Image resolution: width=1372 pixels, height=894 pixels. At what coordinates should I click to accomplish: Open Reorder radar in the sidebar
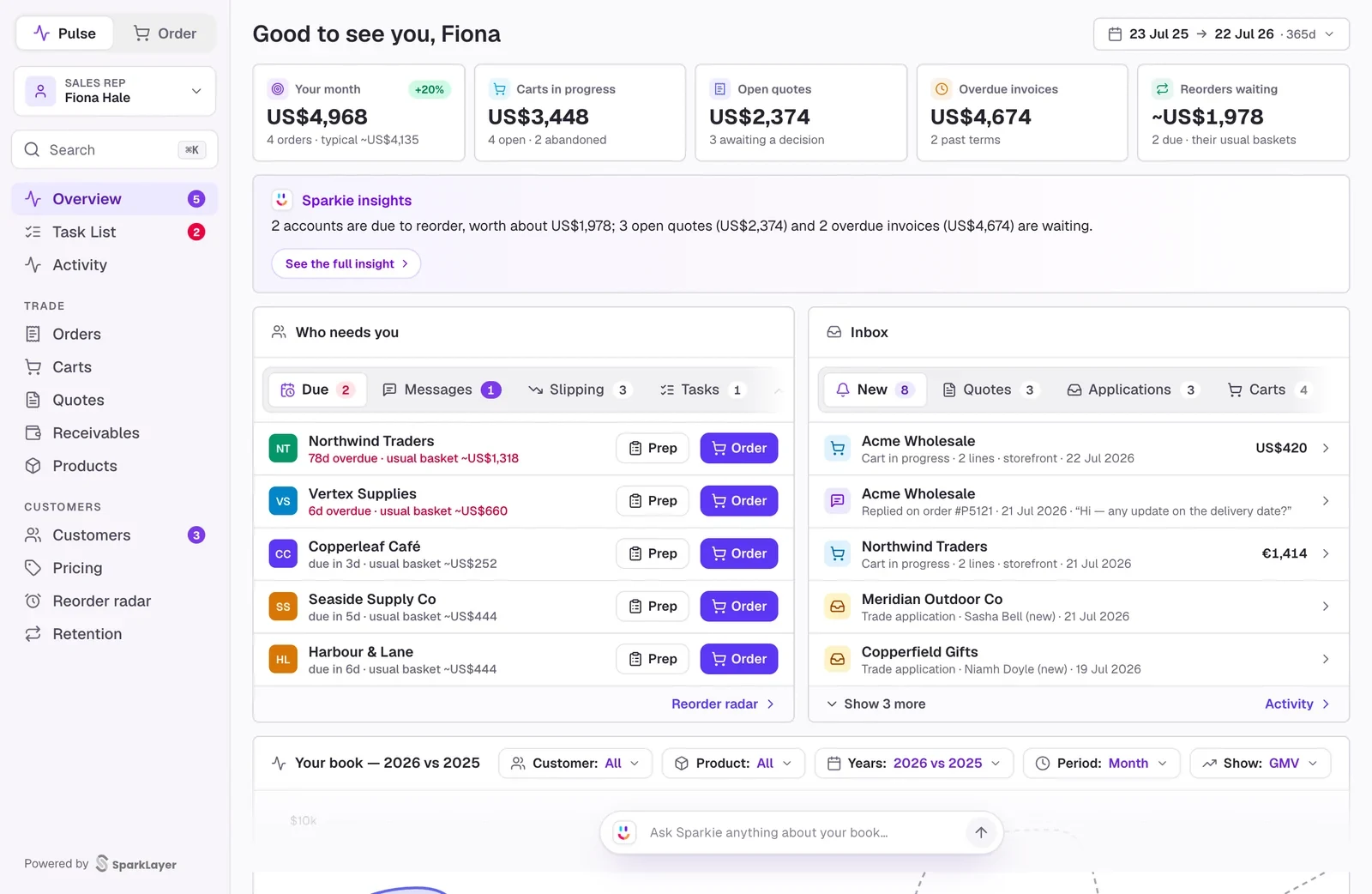pyautogui.click(x=114, y=601)
